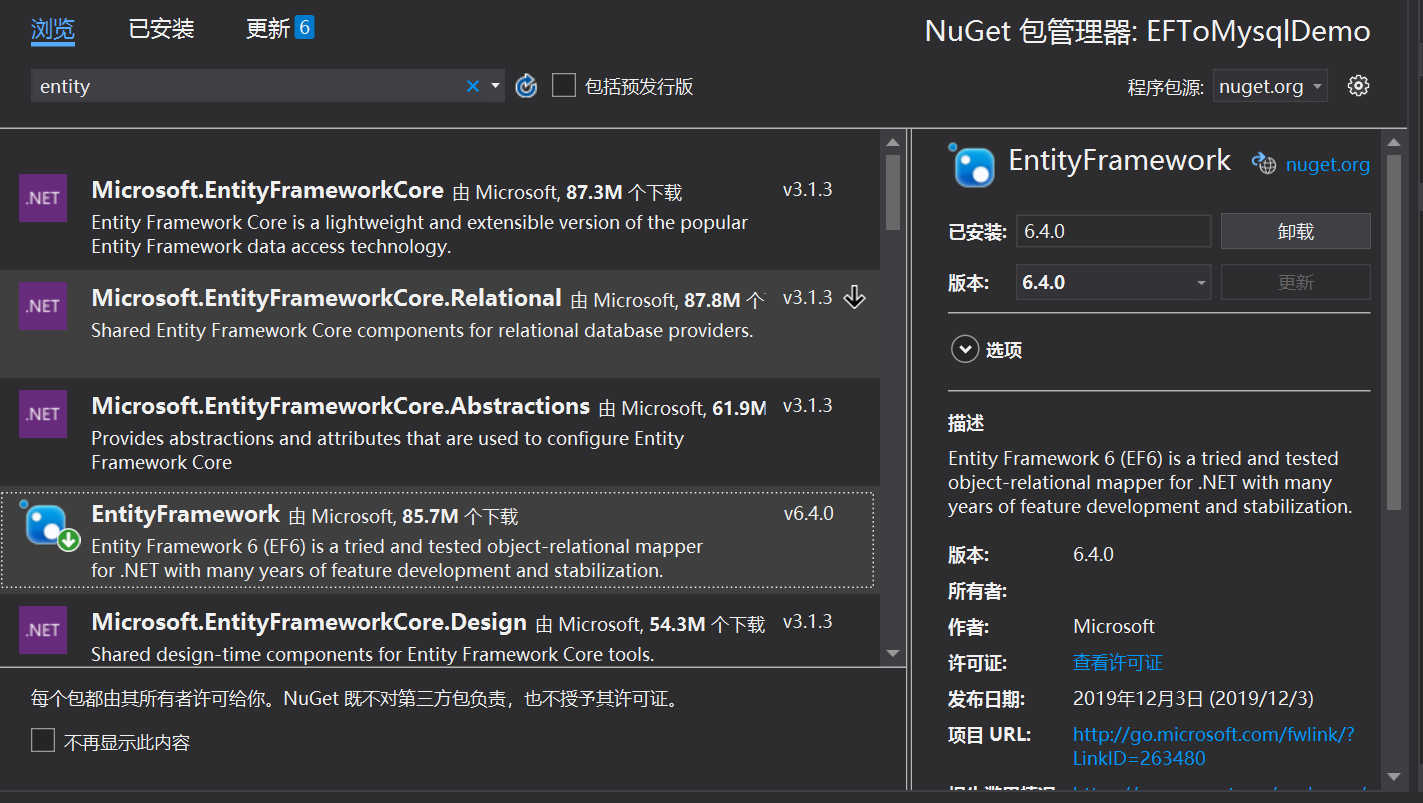Open version 6.4.0 dropdown

click(x=1113, y=282)
